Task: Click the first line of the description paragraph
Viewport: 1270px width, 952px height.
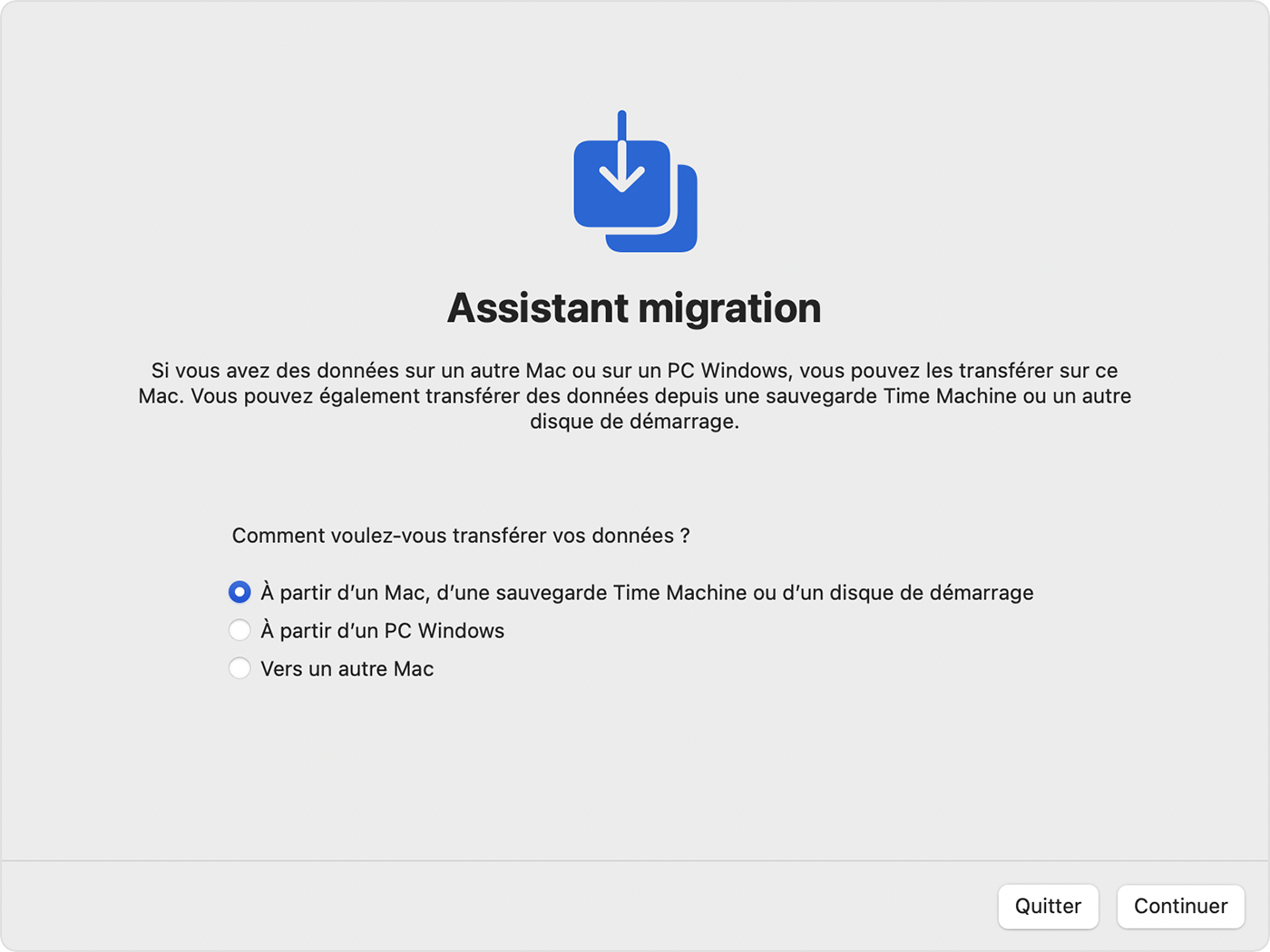Action: (x=634, y=371)
